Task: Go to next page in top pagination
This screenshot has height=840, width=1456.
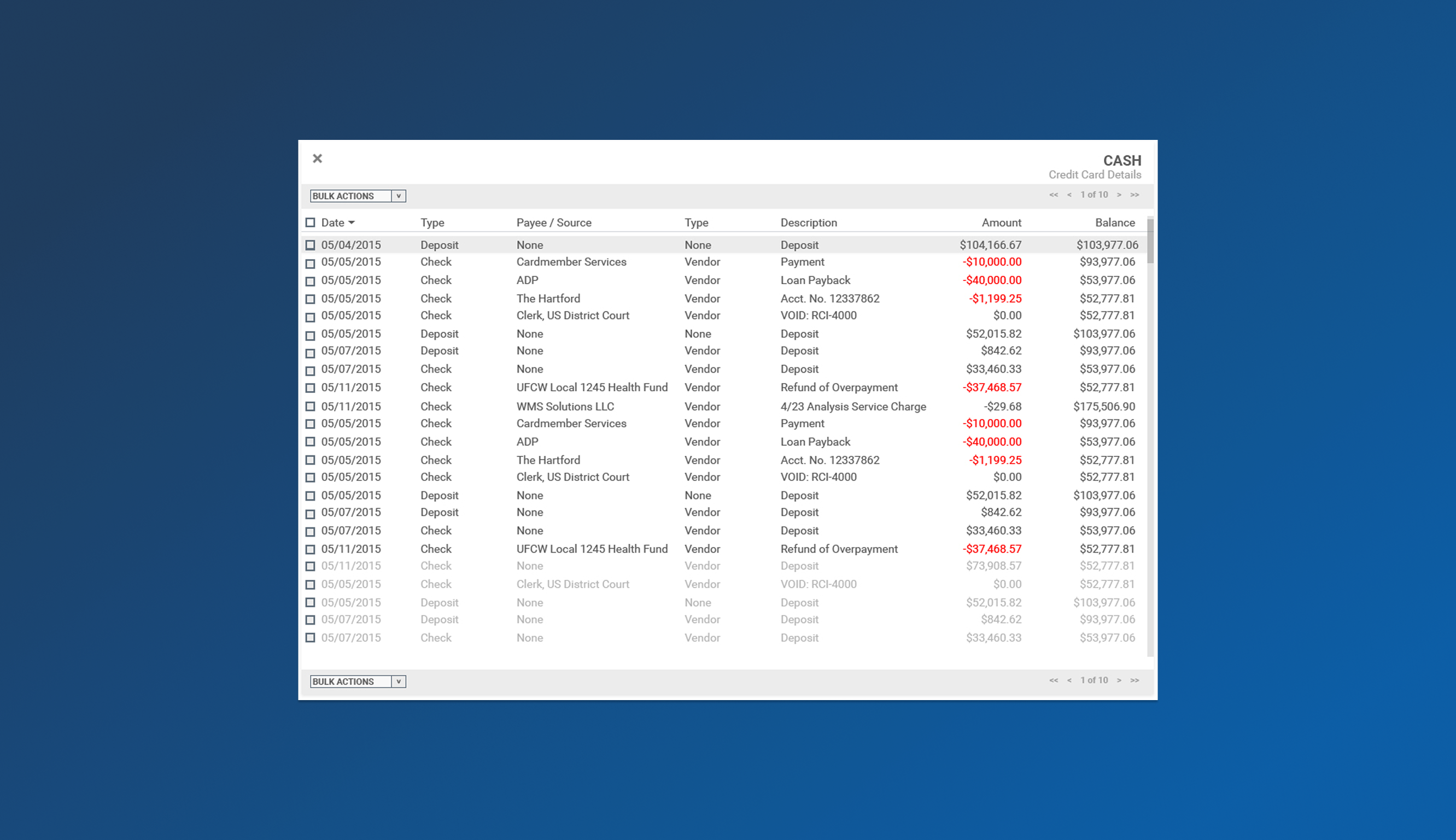Action: point(1119,195)
